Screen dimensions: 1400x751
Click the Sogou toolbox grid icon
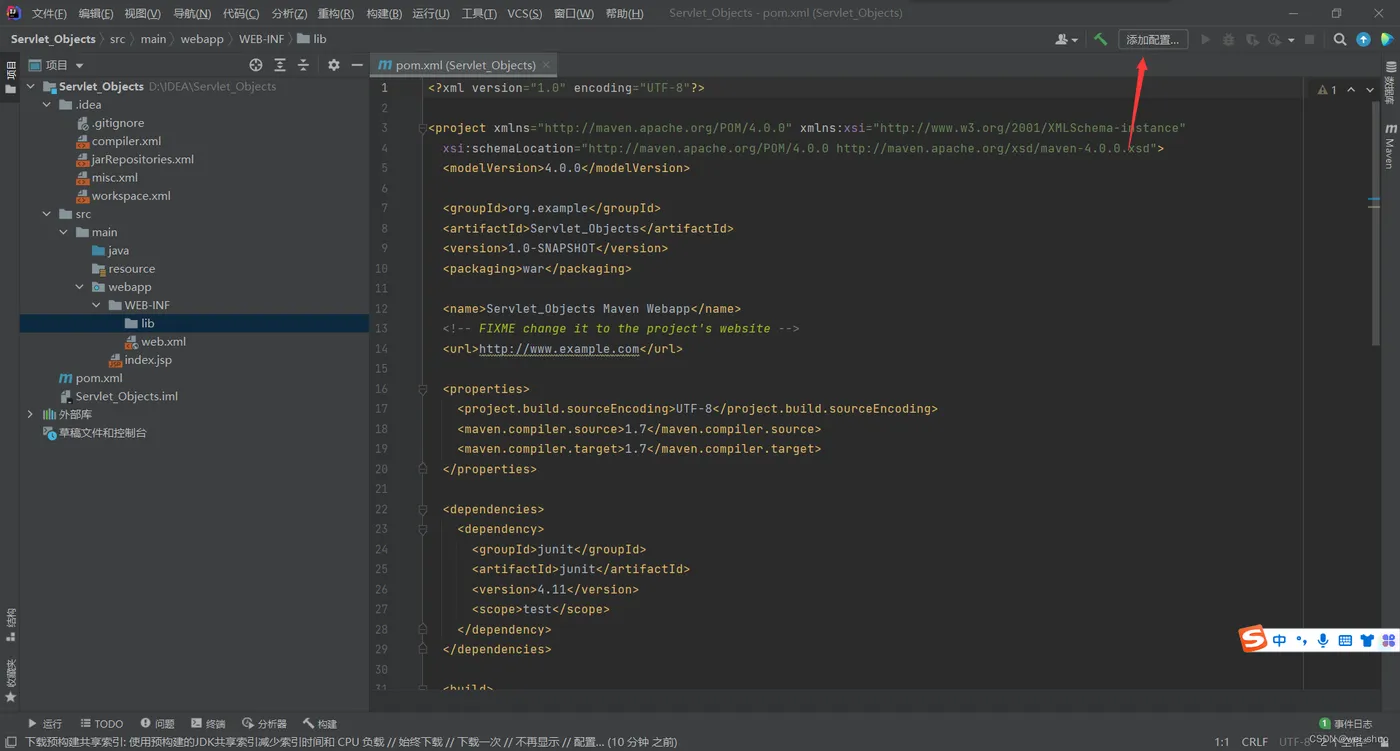(1388, 640)
